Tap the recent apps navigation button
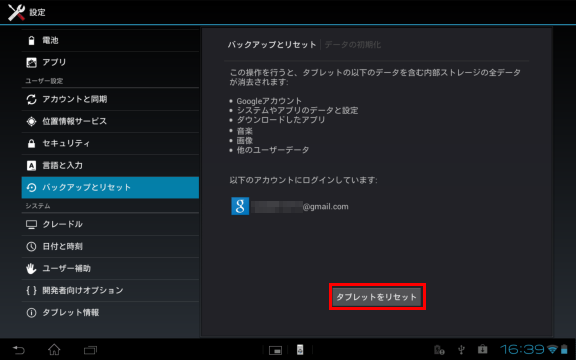This screenshot has height=360, width=576. [x=90, y=350]
